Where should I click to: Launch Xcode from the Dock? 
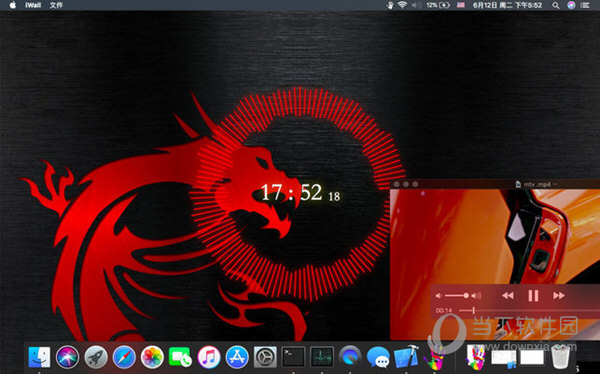tap(406, 357)
